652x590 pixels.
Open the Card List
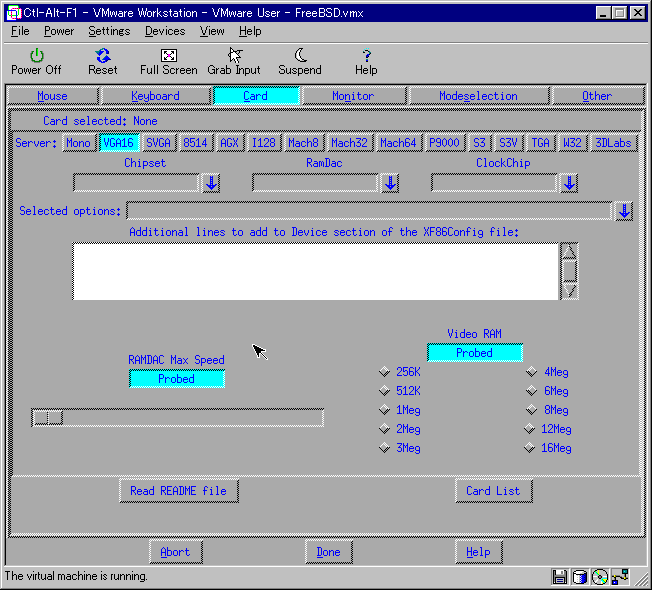(x=494, y=491)
